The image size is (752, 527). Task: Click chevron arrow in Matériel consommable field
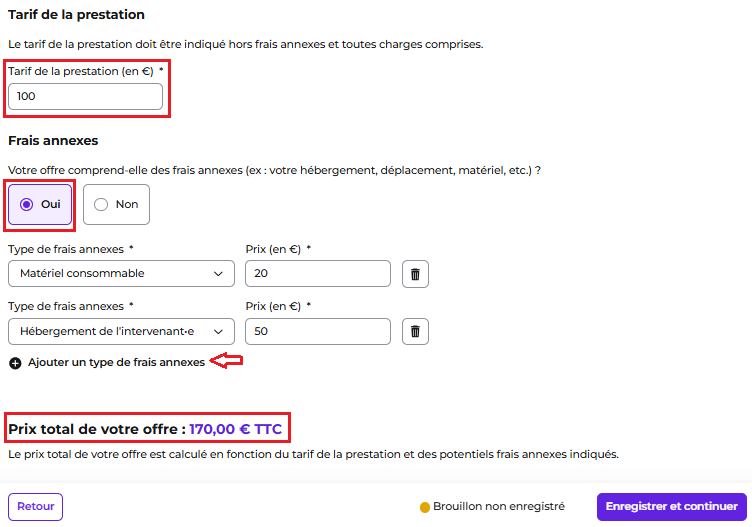(x=218, y=274)
